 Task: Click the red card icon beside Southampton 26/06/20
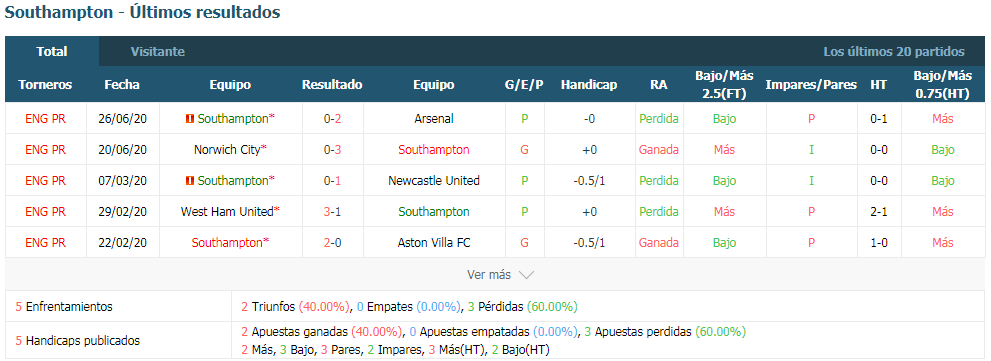[x=190, y=118]
